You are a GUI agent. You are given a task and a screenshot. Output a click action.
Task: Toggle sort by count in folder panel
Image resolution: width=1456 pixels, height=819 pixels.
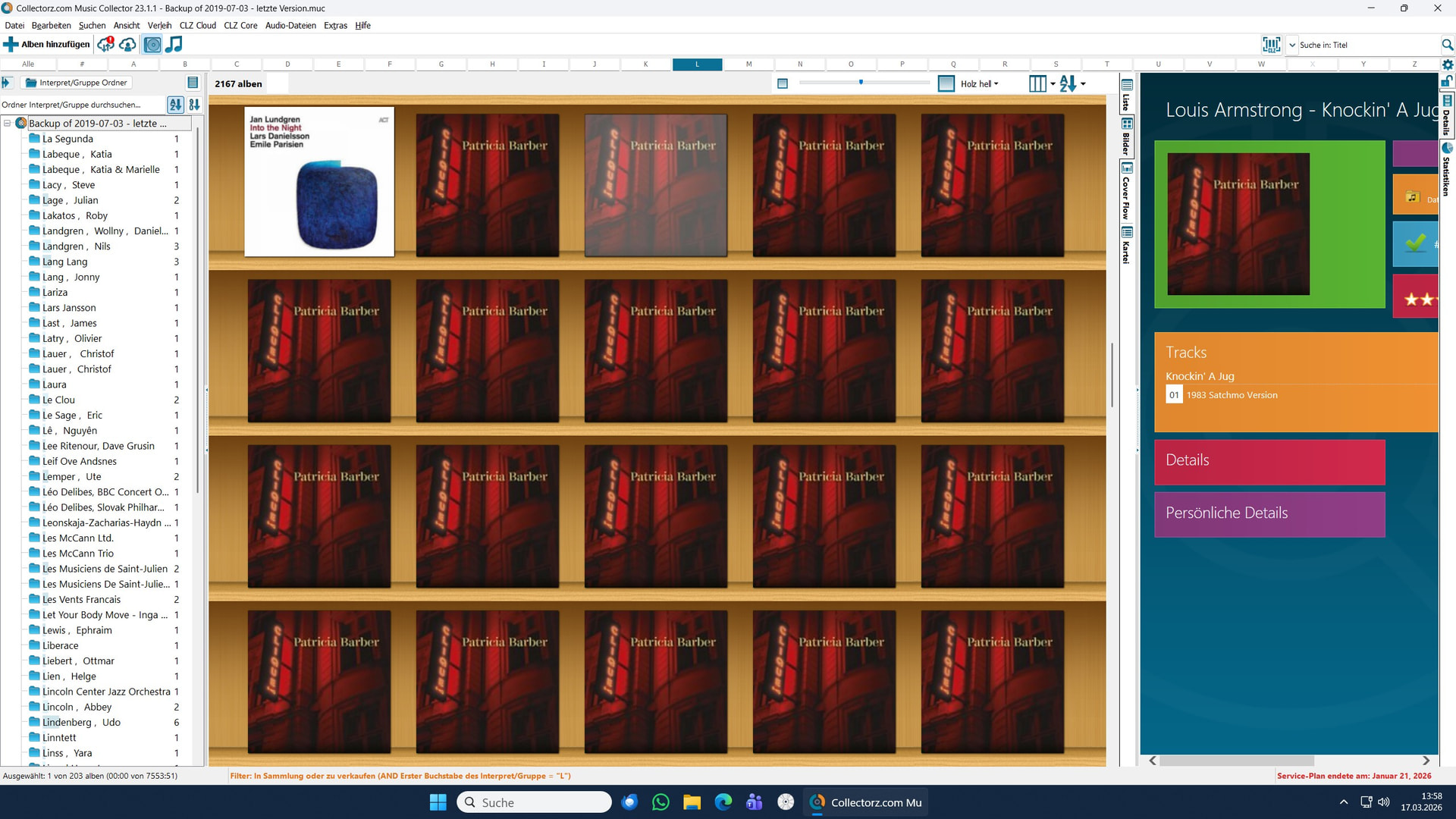pos(194,105)
